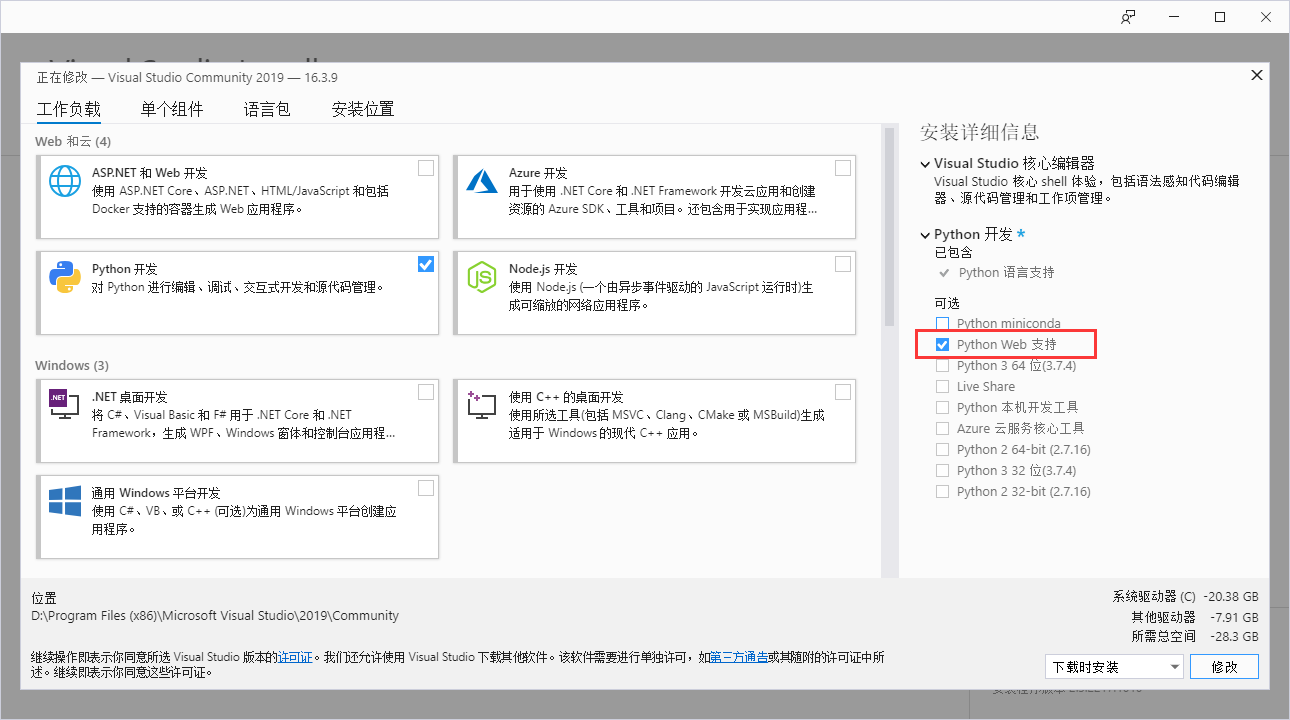Check the Azure development workload box
1290x720 pixels.
coord(843,168)
